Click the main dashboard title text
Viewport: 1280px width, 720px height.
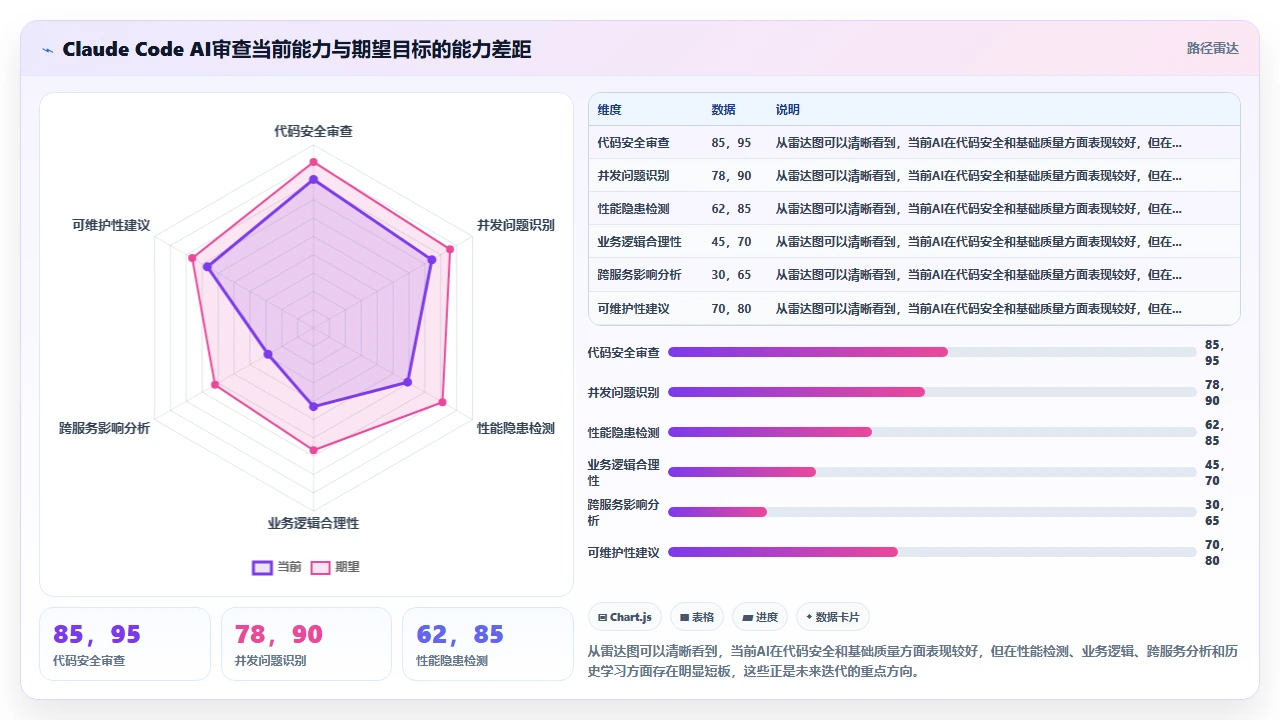coord(296,49)
